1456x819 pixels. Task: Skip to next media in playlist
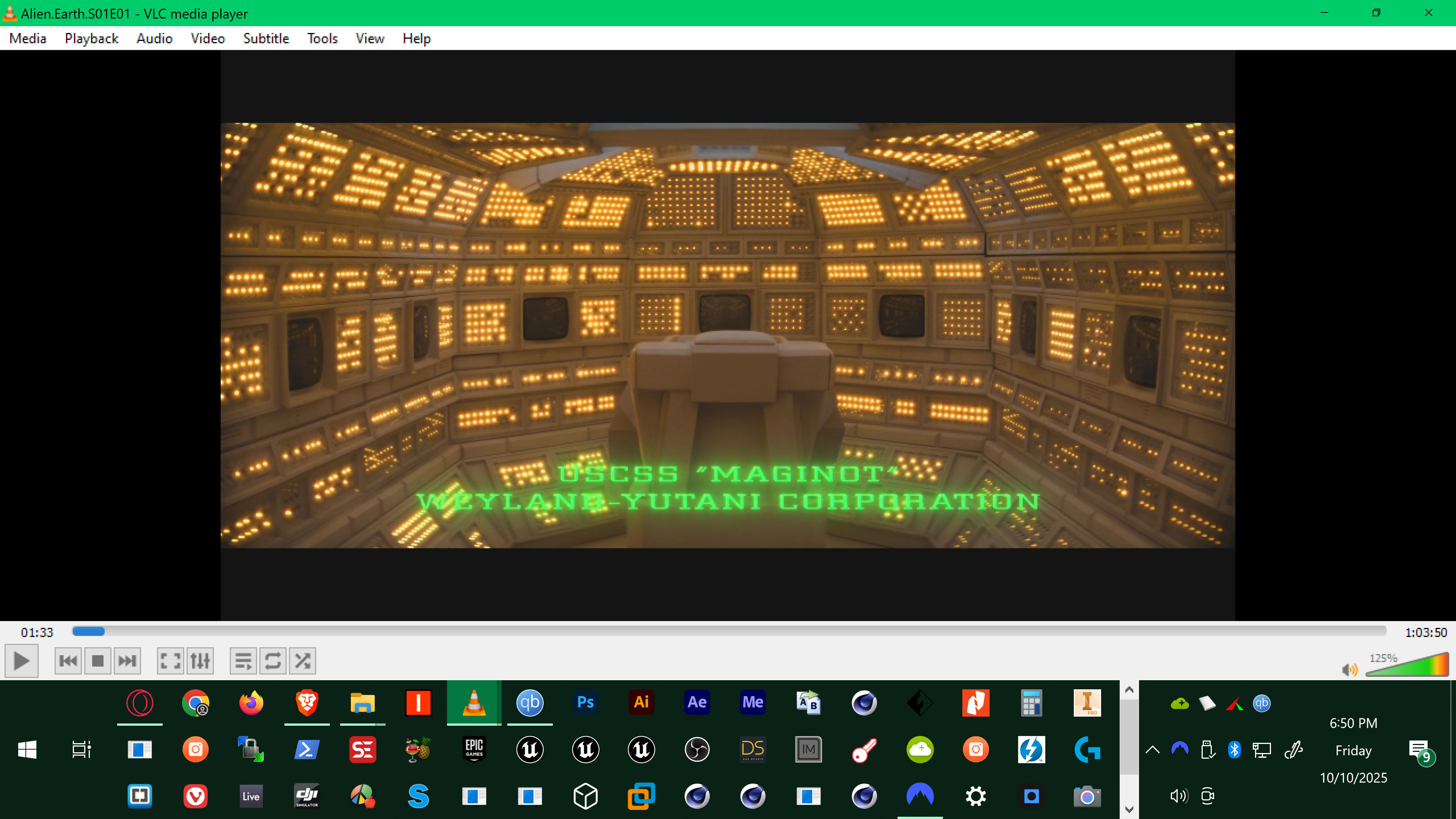[x=127, y=661]
